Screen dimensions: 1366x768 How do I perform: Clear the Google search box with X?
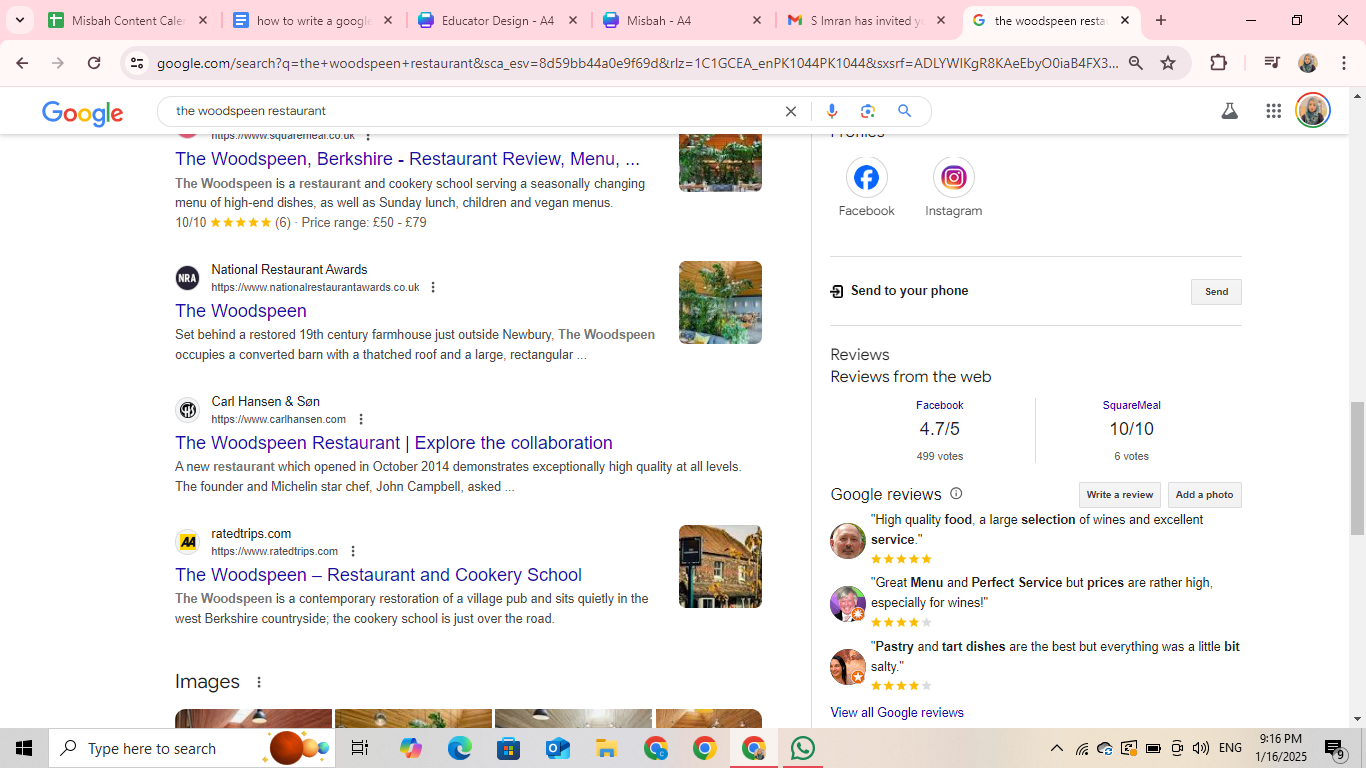[790, 111]
